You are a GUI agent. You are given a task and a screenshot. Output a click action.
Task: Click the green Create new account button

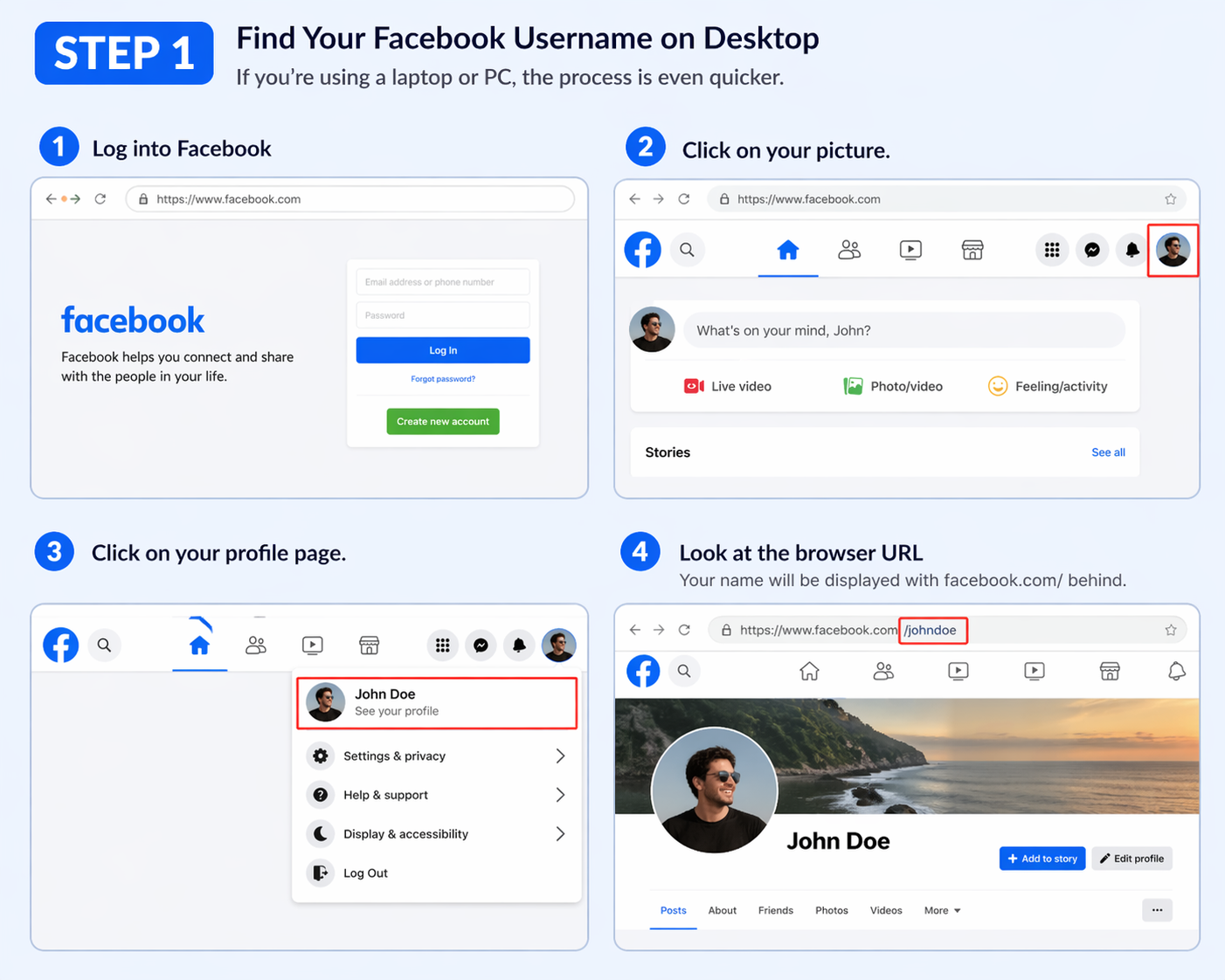pyautogui.click(x=443, y=422)
